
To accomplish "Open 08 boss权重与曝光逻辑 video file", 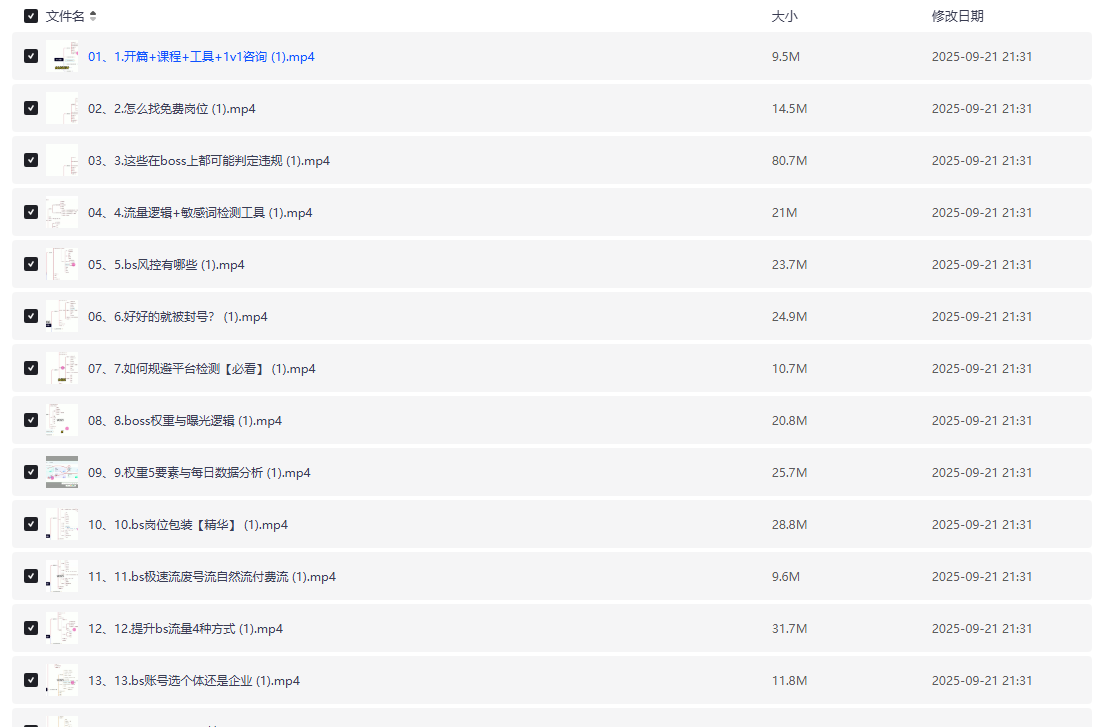I will click(x=184, y=421).
